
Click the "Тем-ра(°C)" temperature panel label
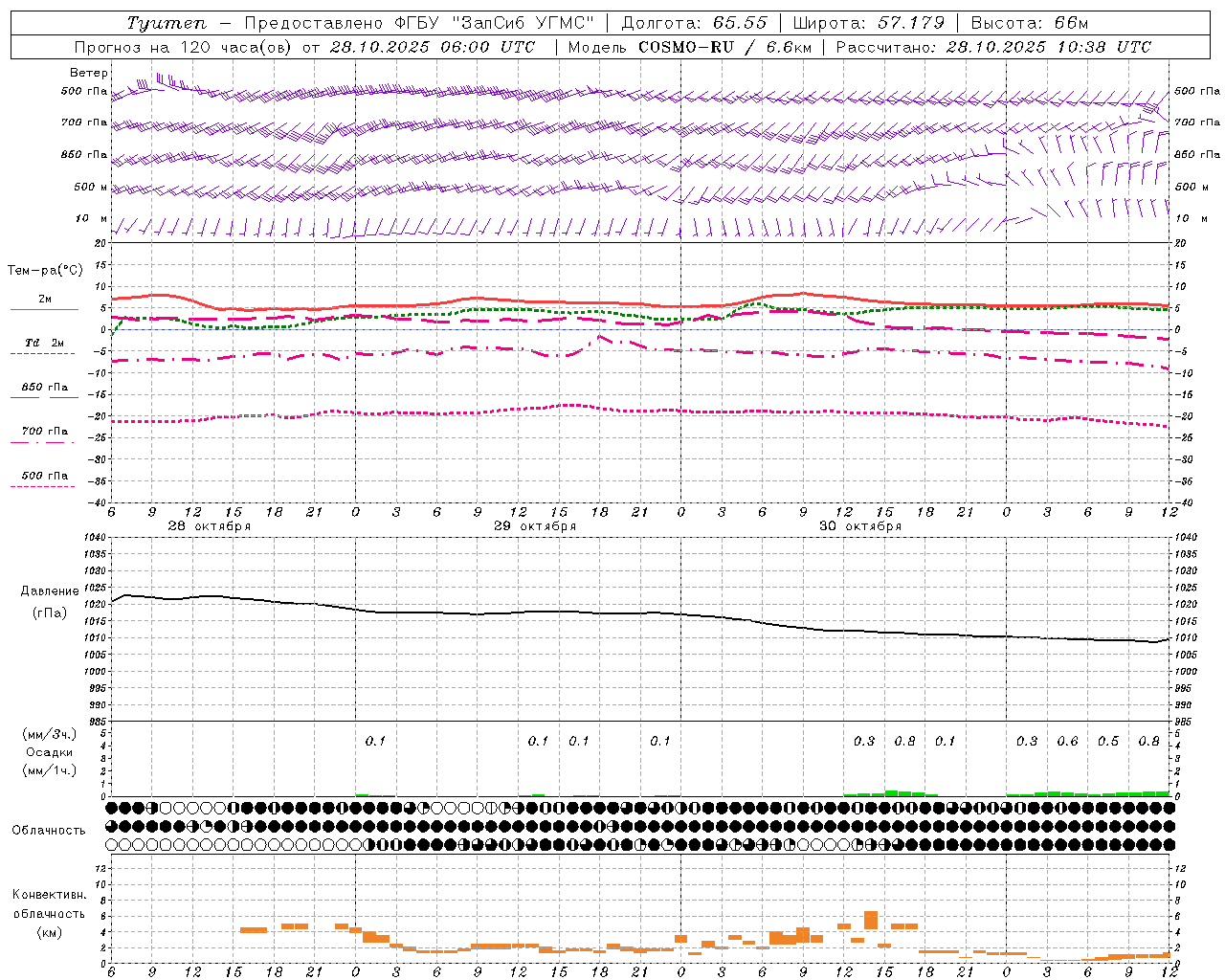pyautogui.click(x=45, y=271)
